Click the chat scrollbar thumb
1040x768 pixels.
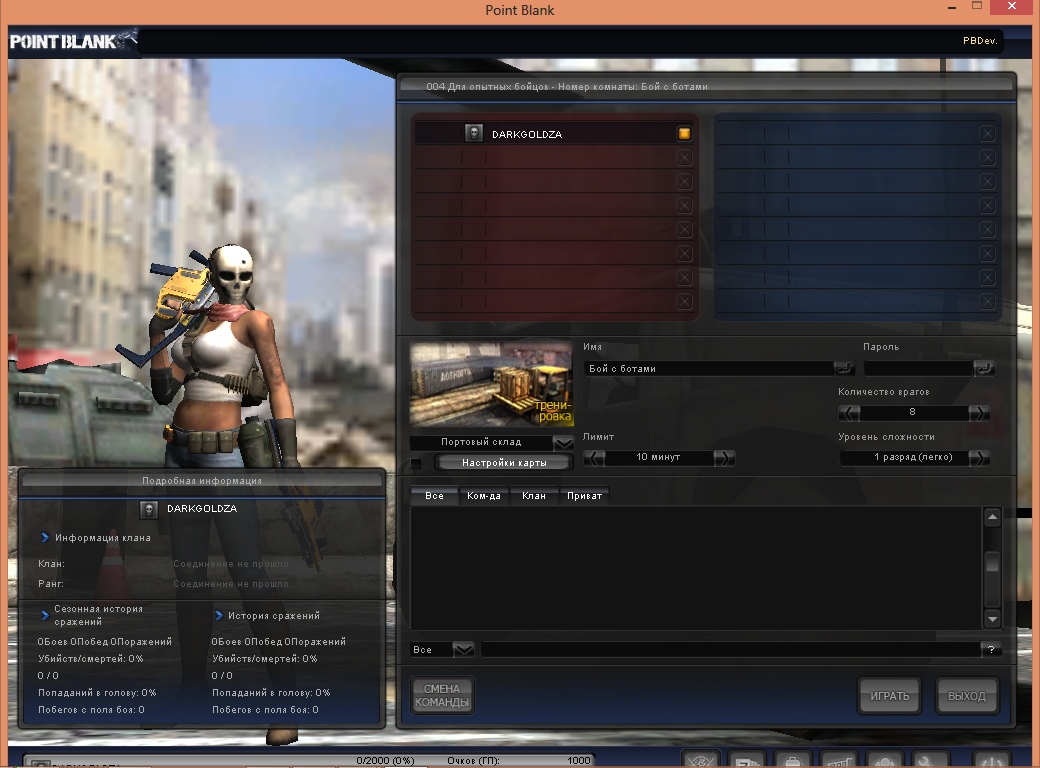click(x=992, y=562)
